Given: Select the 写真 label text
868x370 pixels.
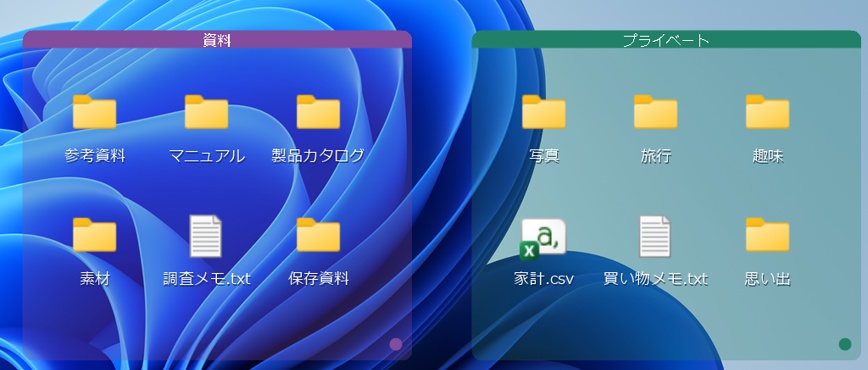Looking at the screenshot, I should (544, 156).
